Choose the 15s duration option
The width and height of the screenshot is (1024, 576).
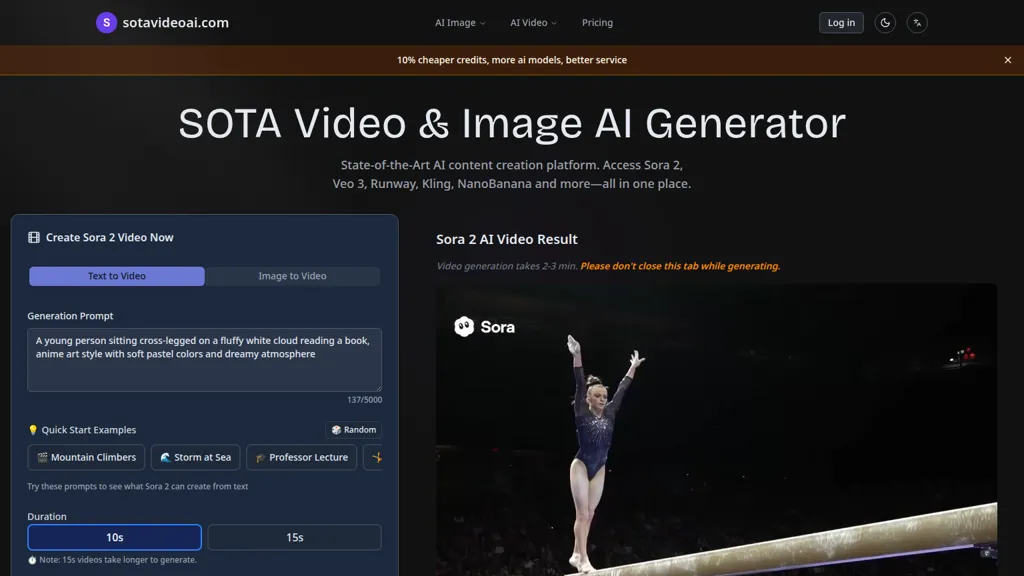tap(295, 537)
